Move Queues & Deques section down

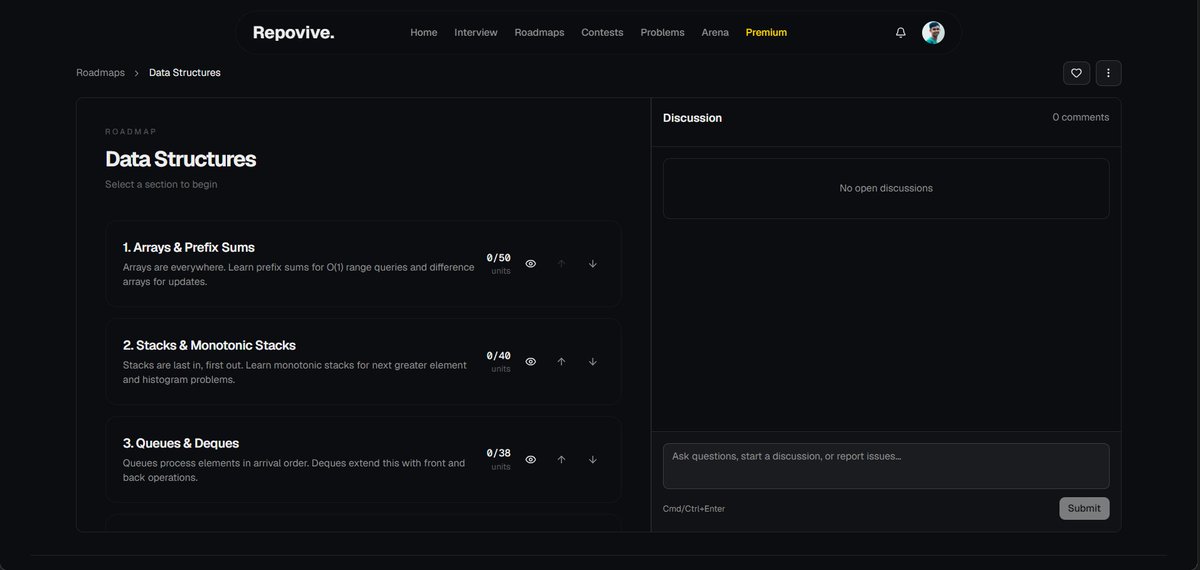(593, 460)
